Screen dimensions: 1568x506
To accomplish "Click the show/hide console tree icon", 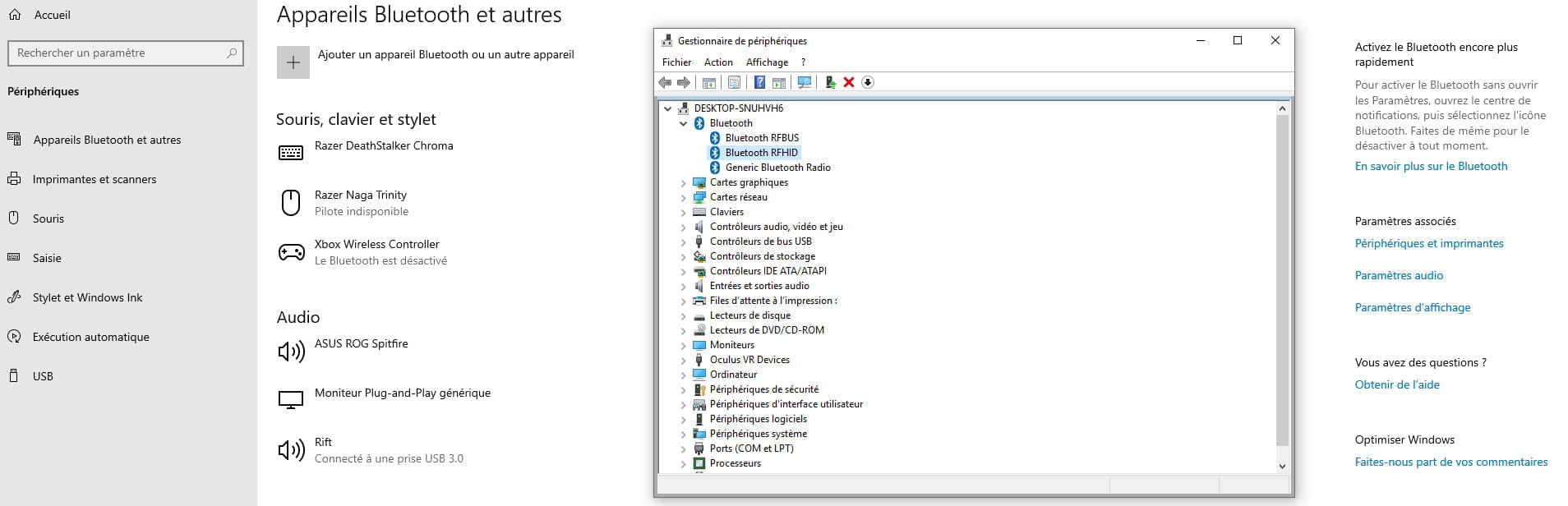I will (x=708, y=82).
